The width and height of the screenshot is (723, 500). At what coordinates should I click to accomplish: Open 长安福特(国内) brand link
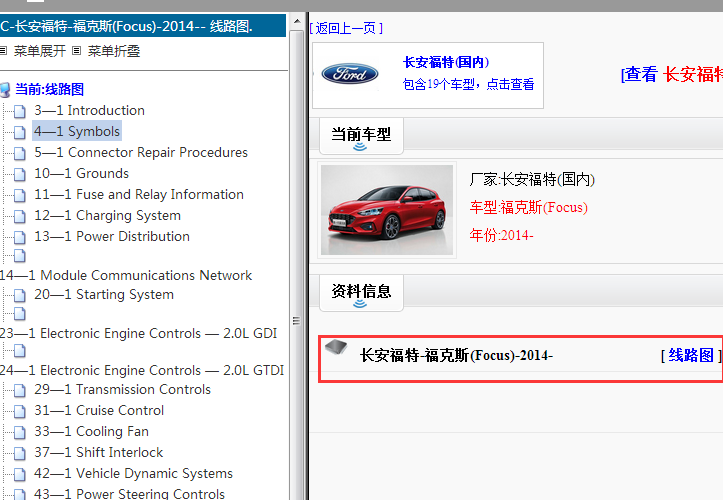[x=446, y=62]
